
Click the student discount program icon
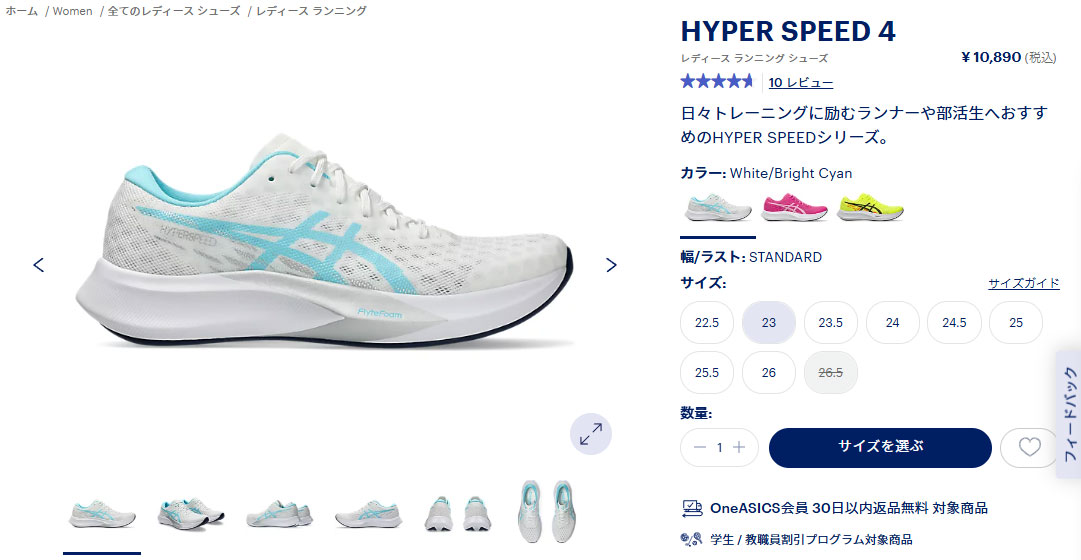(x=691, y=539)
